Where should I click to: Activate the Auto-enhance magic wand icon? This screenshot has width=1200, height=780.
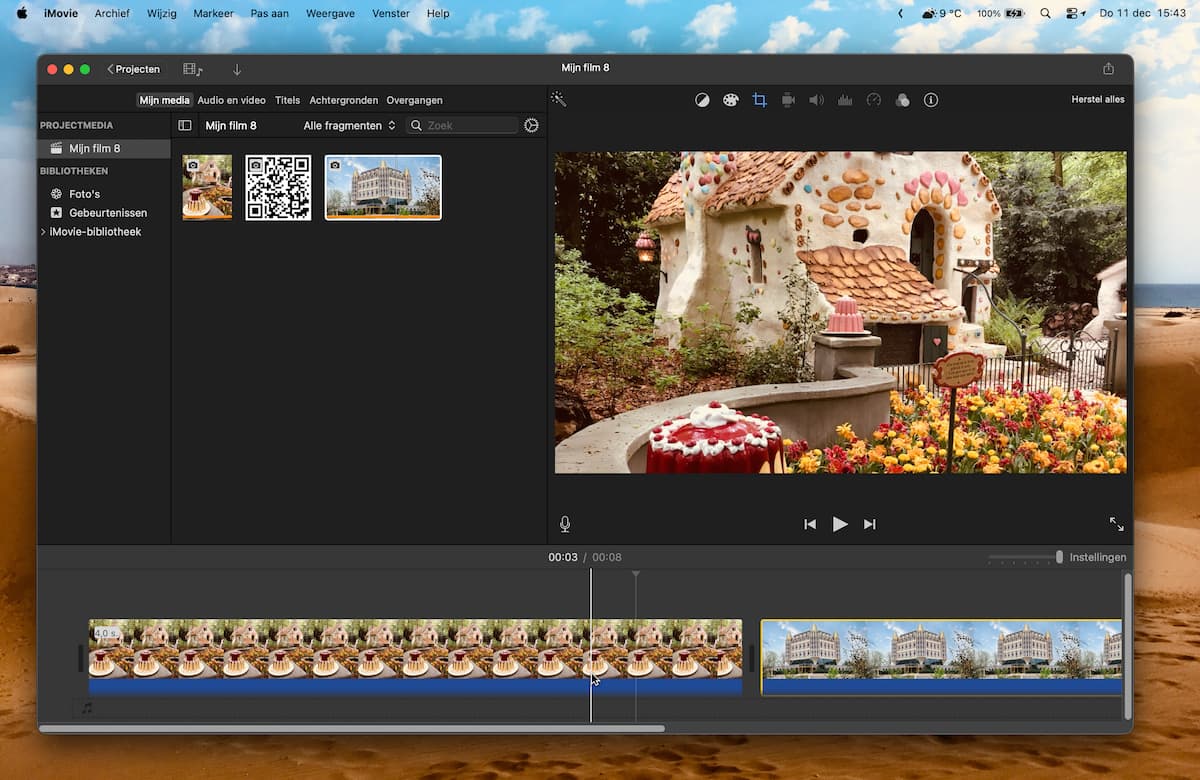(559, 99)
